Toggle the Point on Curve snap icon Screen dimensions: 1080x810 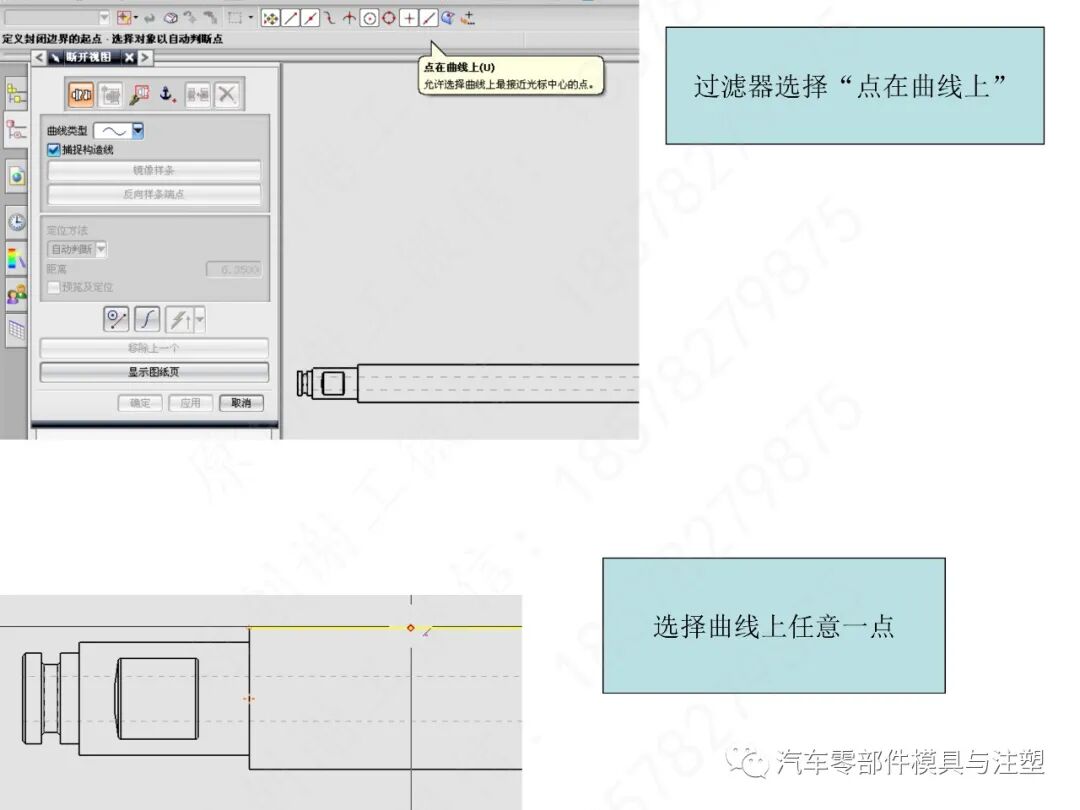[x=428, y=19]
